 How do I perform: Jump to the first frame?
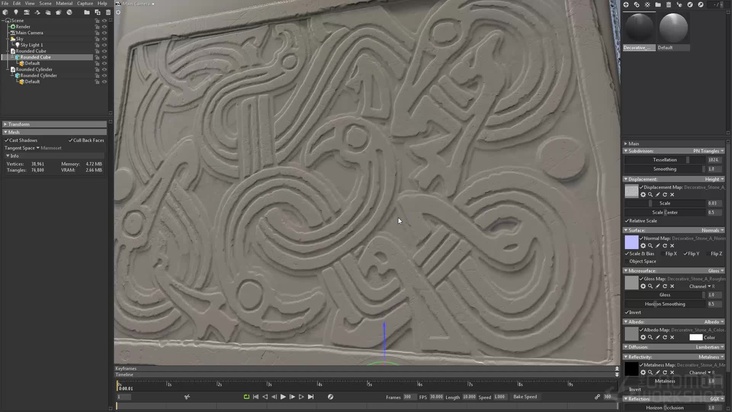(x=256, y=397)
